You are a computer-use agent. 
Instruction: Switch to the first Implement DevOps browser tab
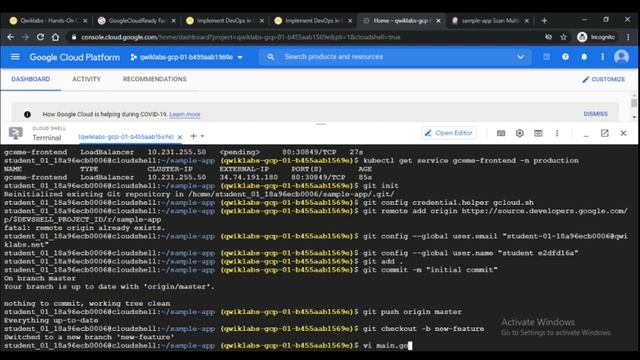(x=223, y=20)
